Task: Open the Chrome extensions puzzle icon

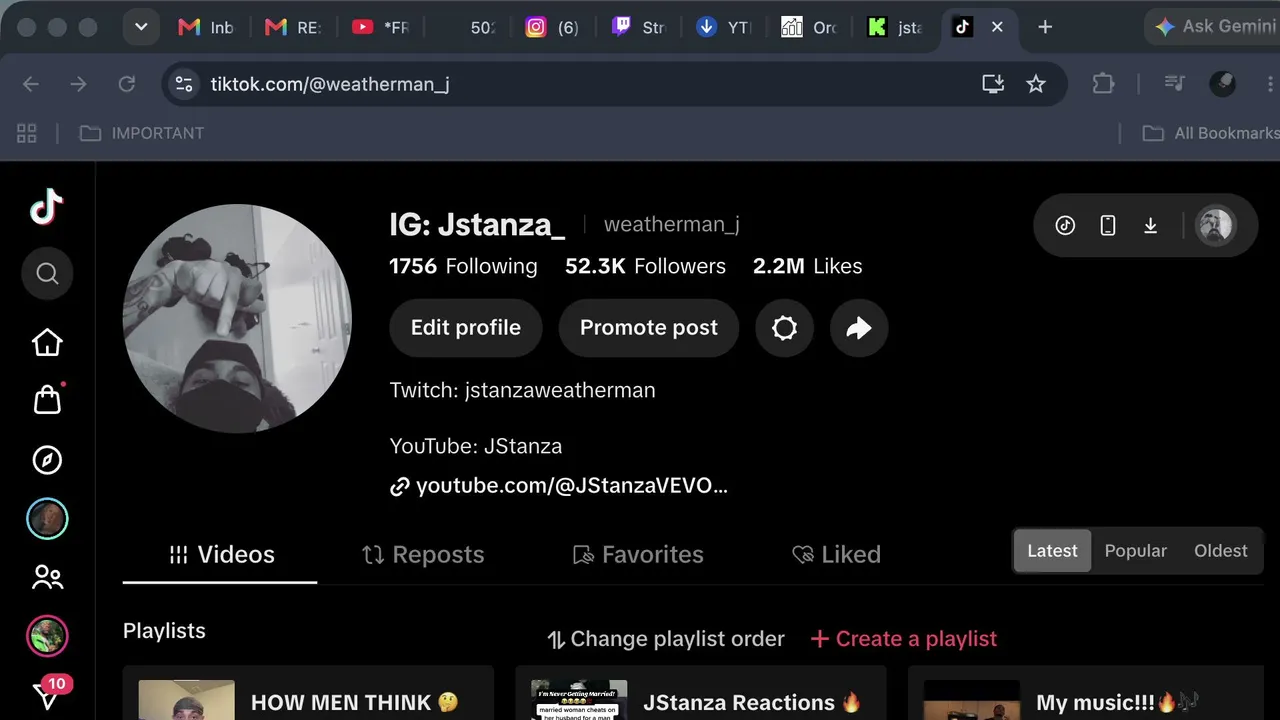Action: coord(1103,84)
